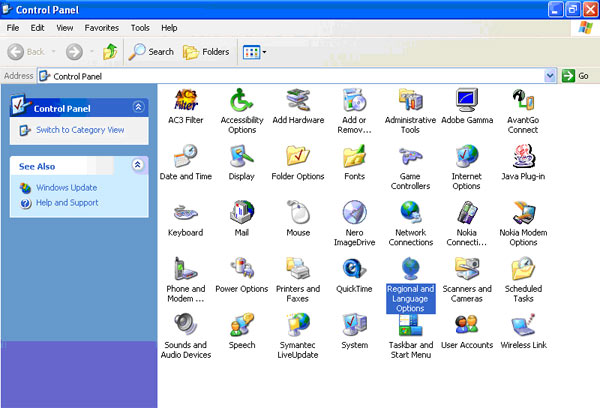Open the QuickTime icon
The image size is (600, 408).
coord(354,269)
